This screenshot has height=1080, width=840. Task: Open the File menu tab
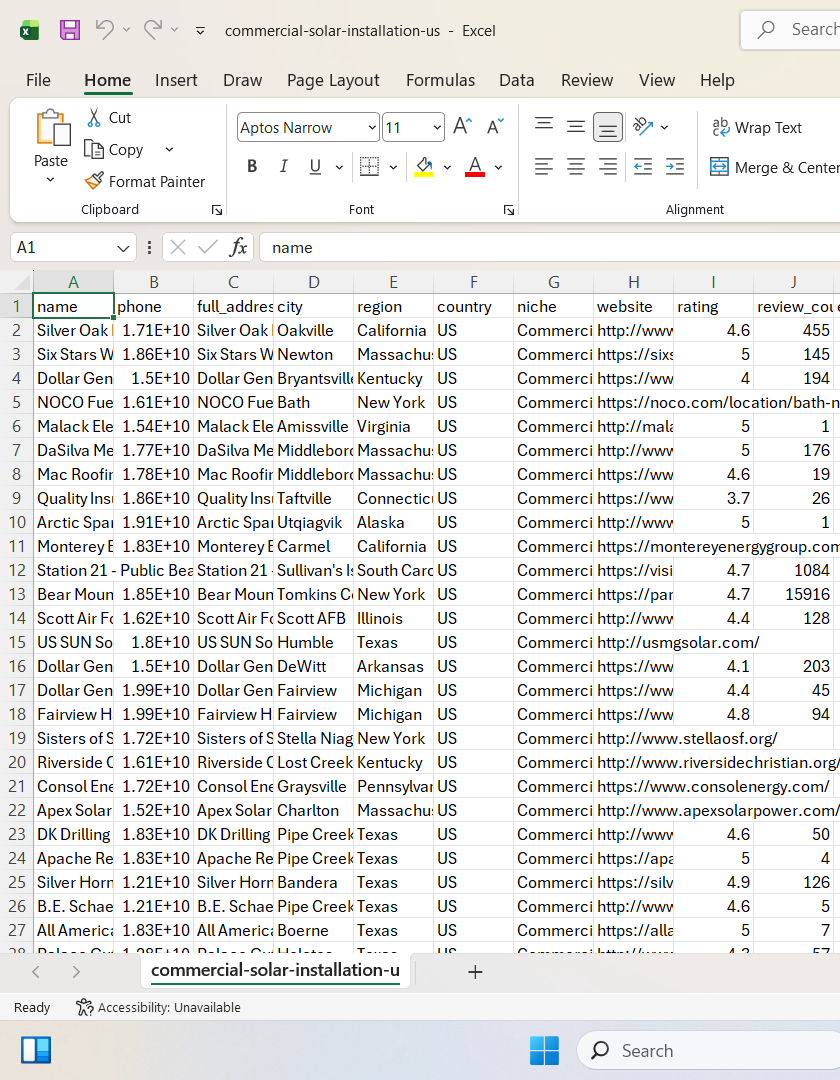coord(39,80)
